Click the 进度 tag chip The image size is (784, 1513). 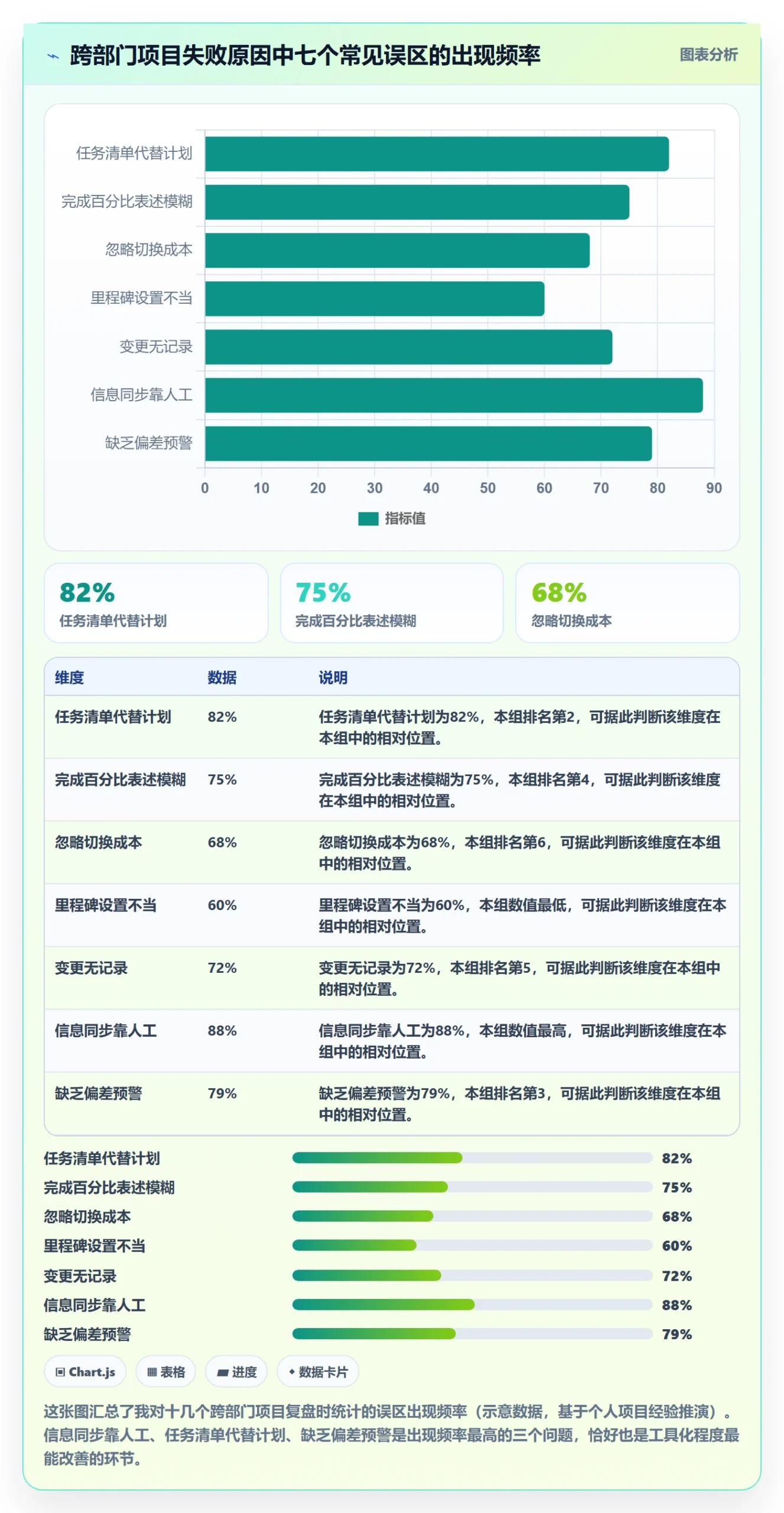(236, 1371)
